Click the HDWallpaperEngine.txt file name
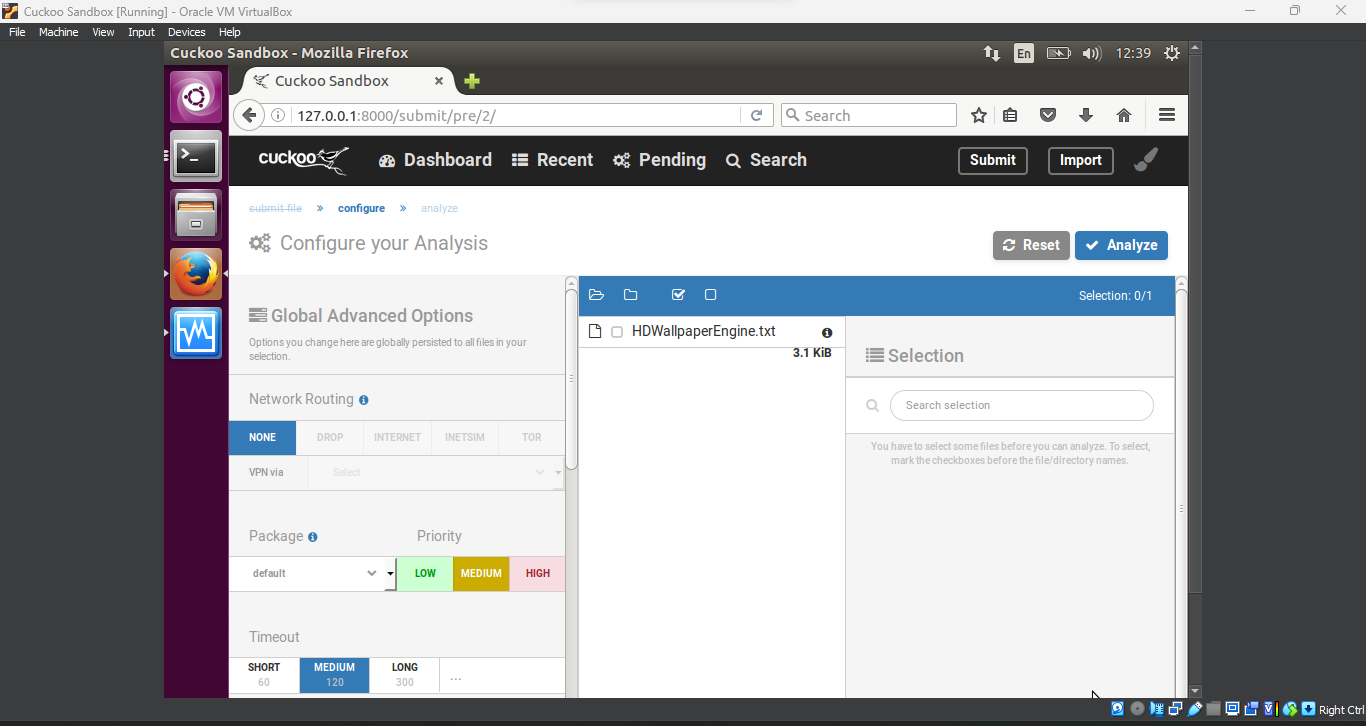1366x726 pixels. pos(704,331)
